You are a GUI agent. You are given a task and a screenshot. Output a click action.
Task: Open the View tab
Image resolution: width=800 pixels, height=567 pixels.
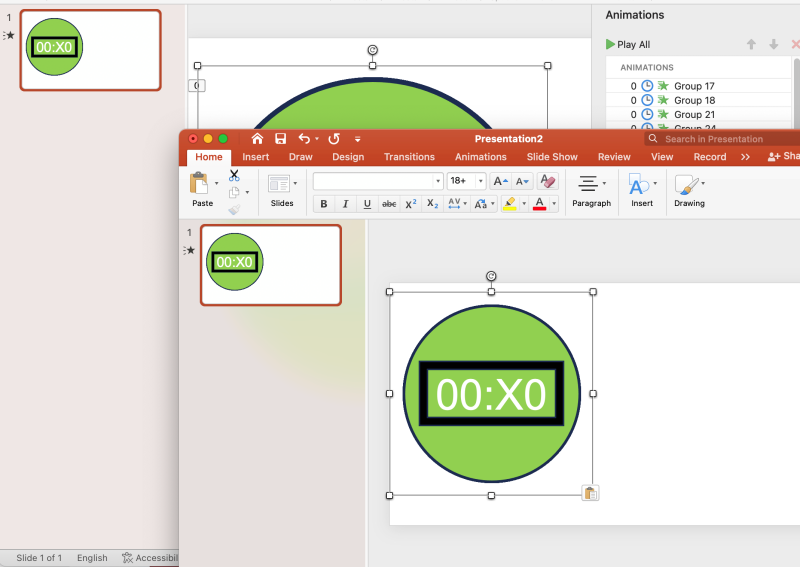click(x=662, y=157)
